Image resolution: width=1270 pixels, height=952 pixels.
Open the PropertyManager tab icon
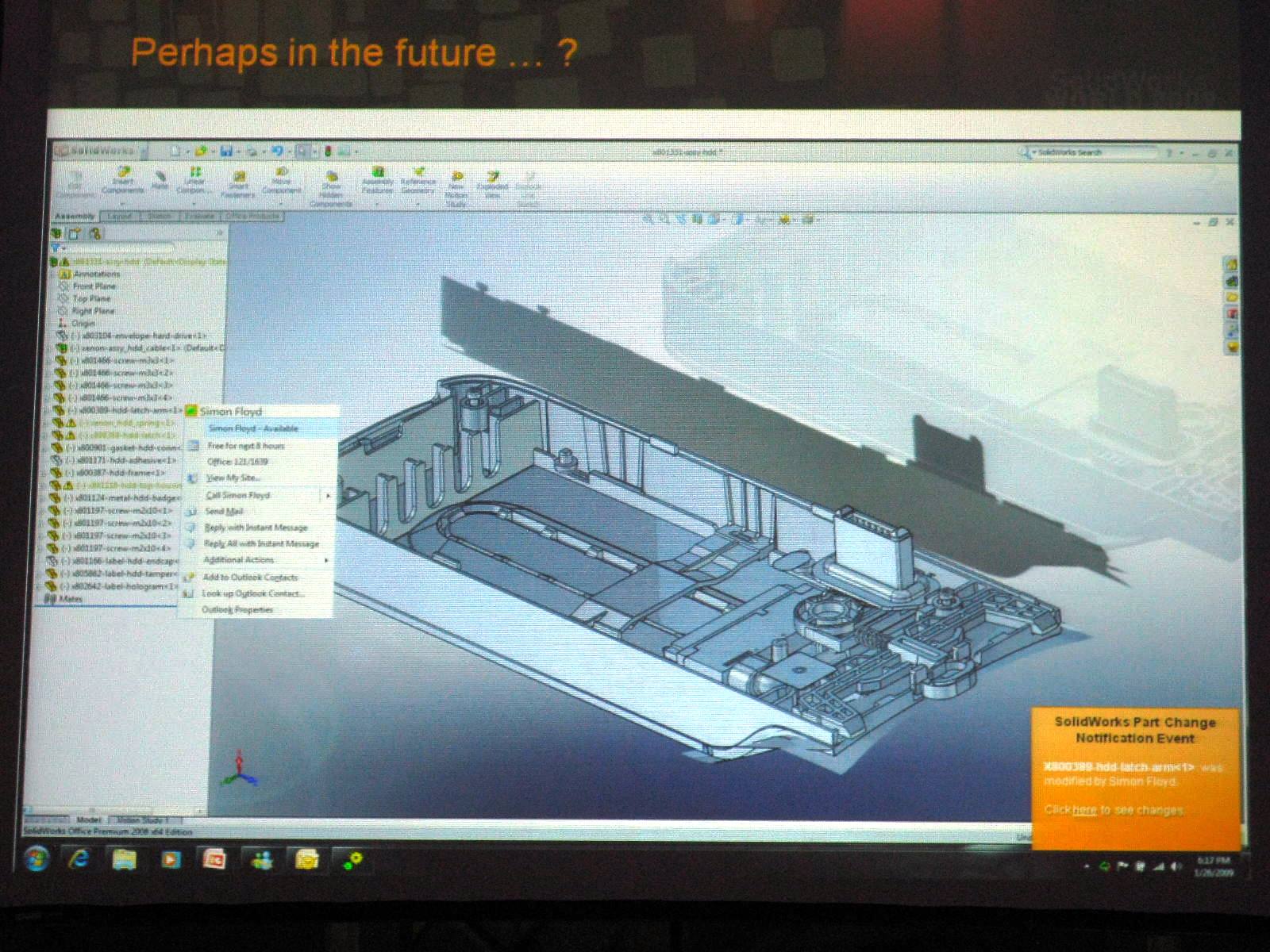click(x=75, y=233)
